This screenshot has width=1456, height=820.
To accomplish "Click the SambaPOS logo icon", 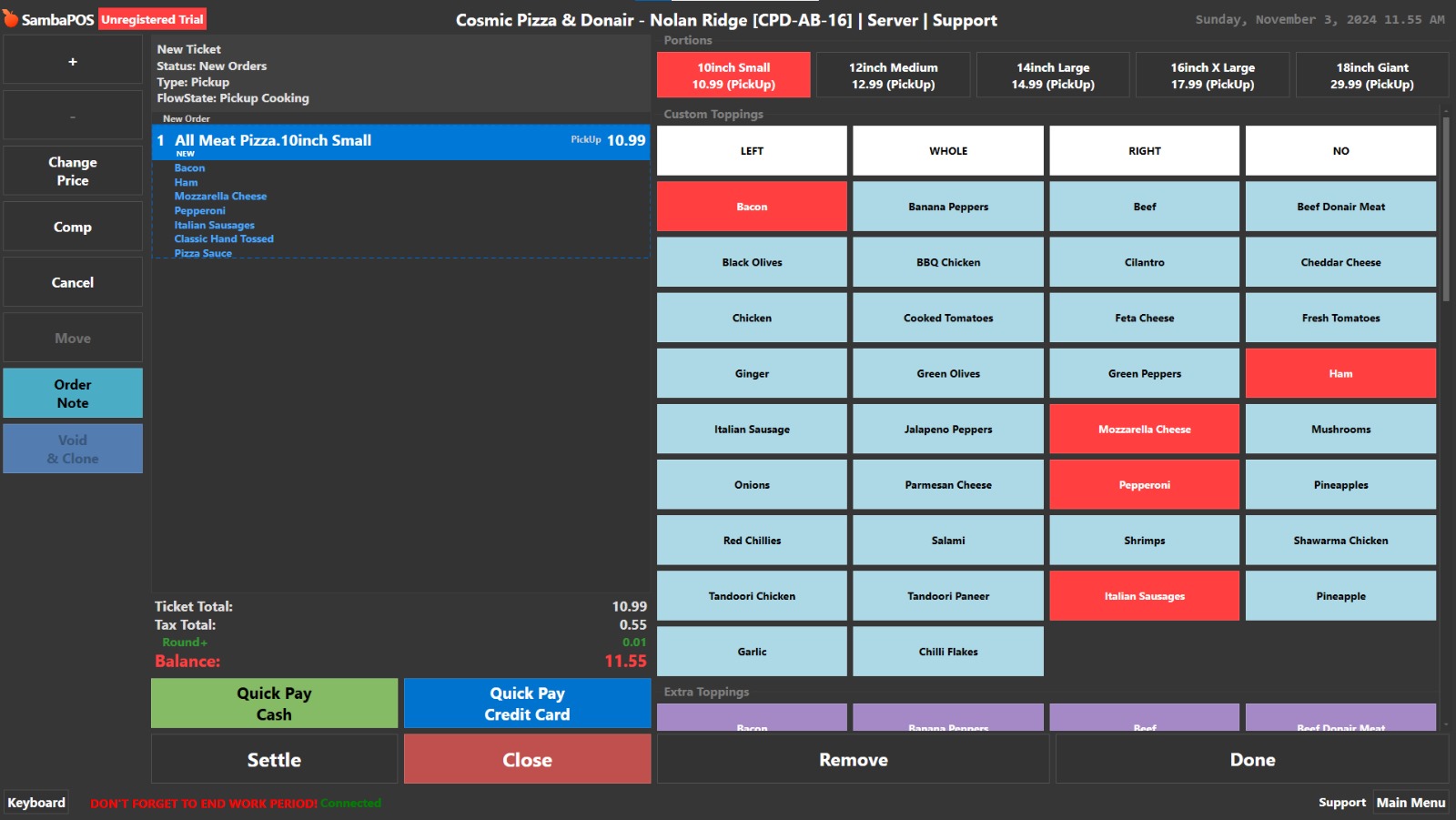I will 11,19.
